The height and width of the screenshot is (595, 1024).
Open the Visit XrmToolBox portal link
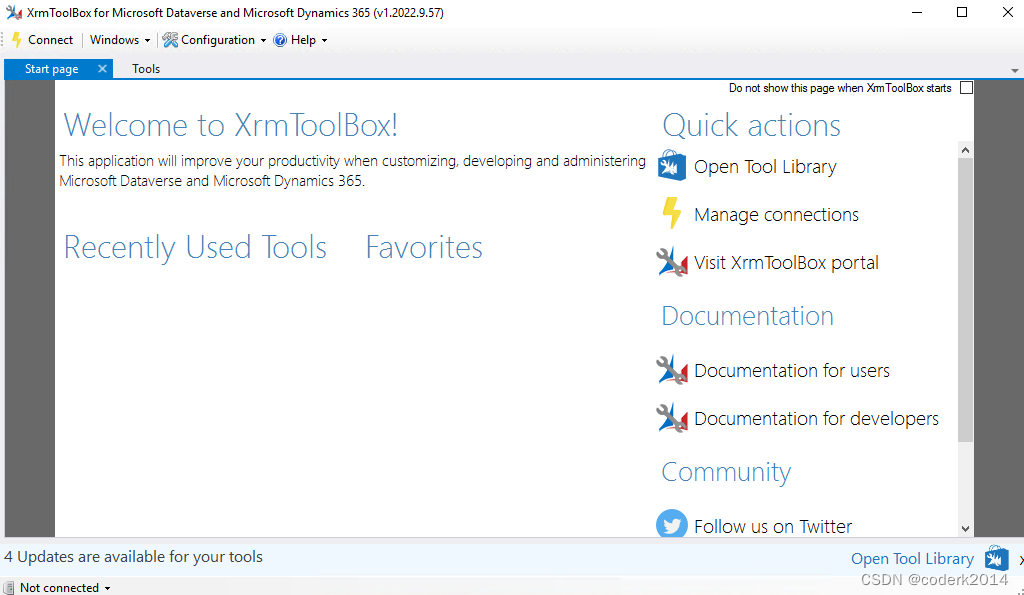[786, 263]
